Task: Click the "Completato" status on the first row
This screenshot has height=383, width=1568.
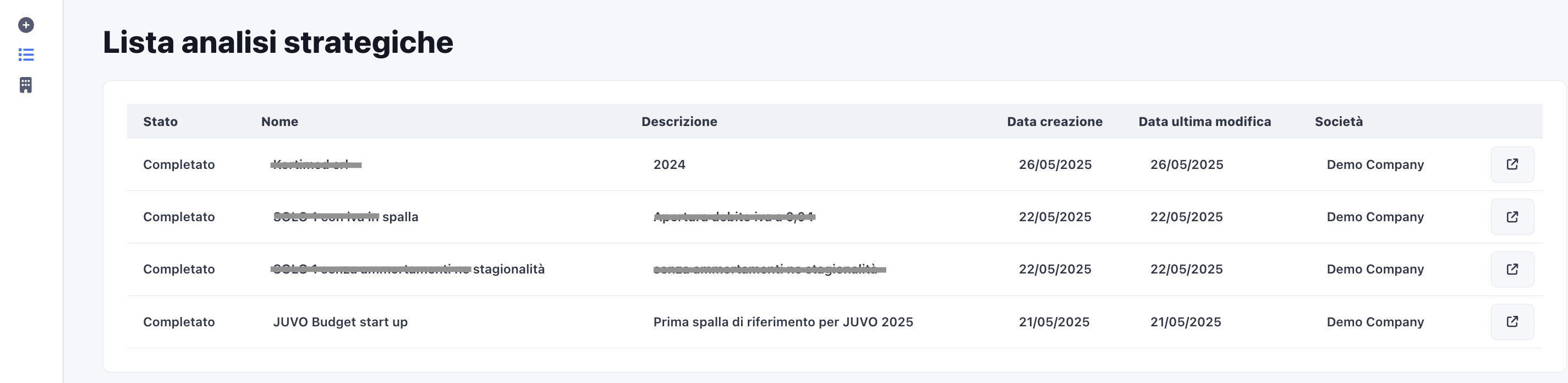Action: click(179, 164)
